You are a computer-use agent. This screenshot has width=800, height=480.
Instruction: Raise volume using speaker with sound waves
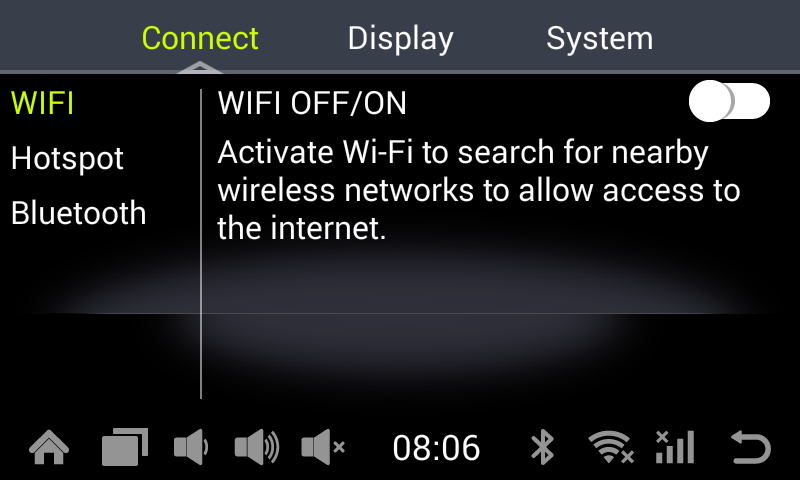click(x=257, y=447)
